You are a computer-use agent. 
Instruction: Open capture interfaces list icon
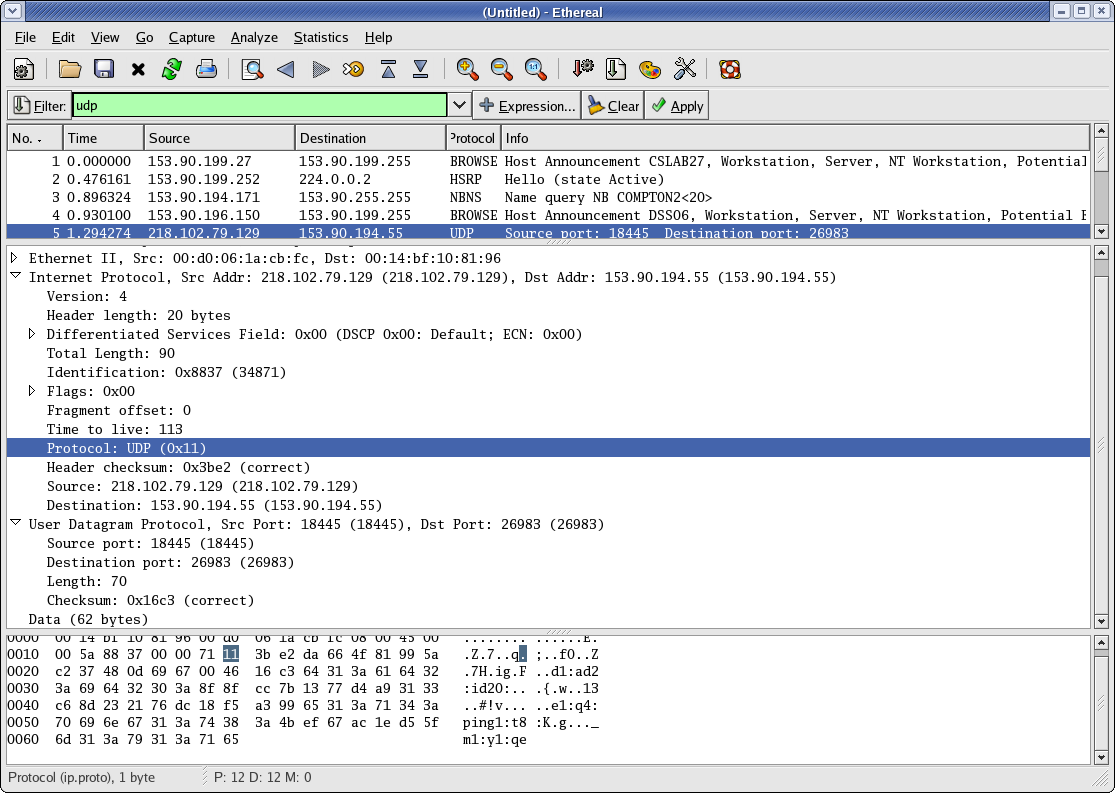pyautogui.click(x=23, y=69)
